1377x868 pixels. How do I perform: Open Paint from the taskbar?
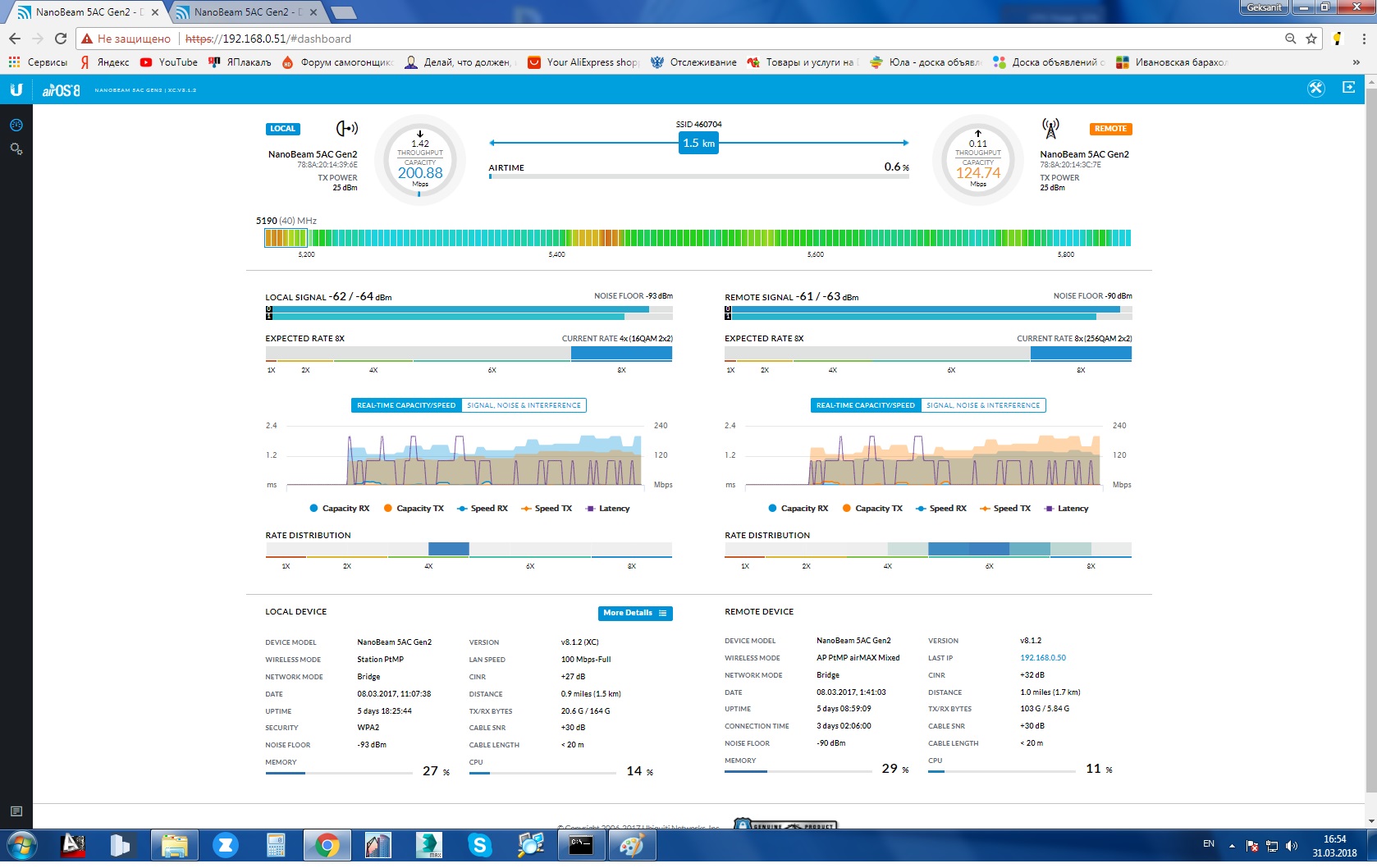[632, 845]
